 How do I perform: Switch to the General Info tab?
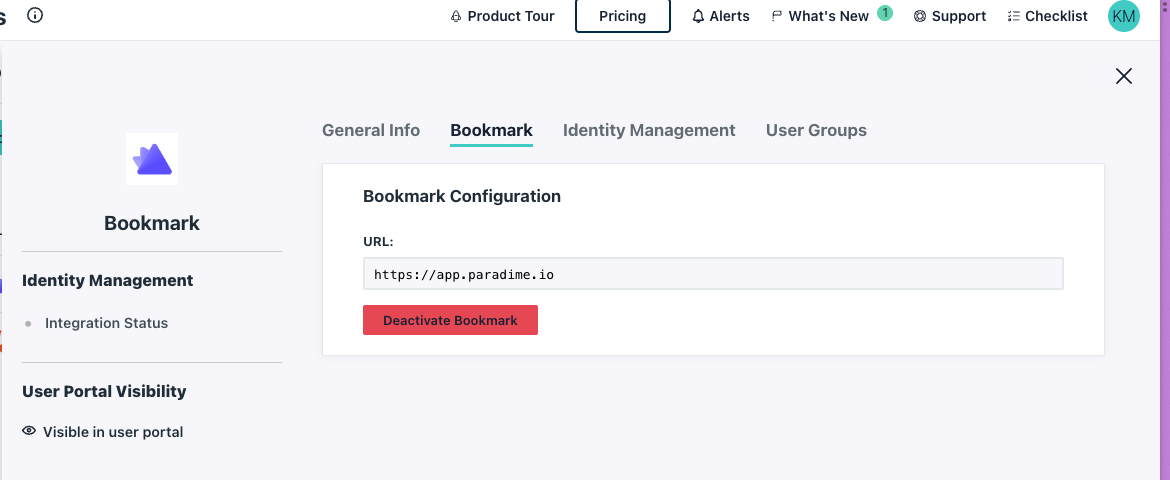point(371,130)
